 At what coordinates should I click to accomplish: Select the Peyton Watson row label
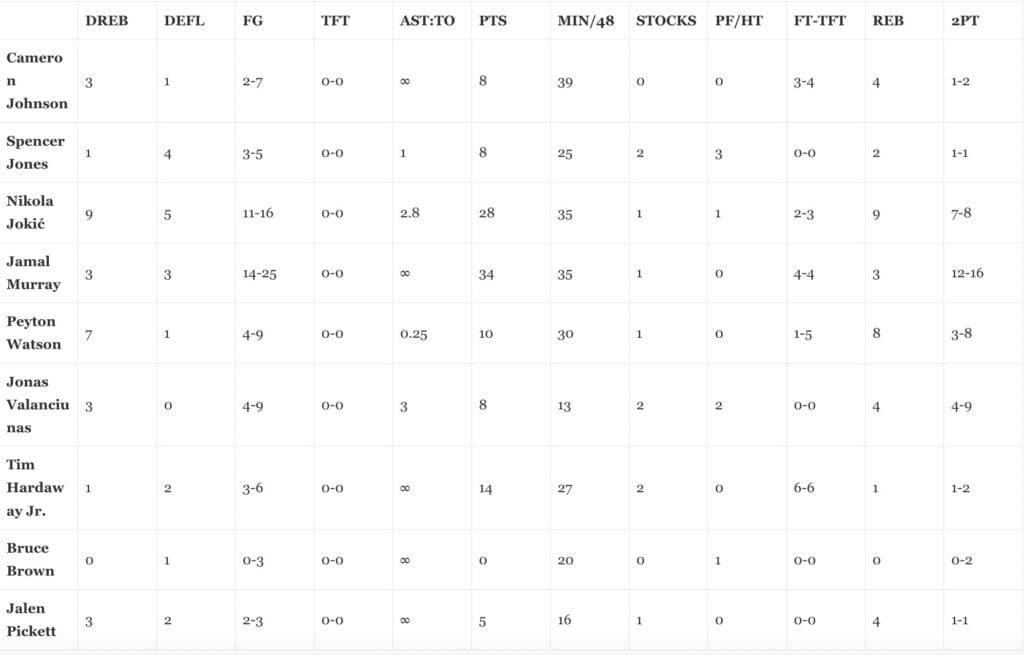point(34,332)
